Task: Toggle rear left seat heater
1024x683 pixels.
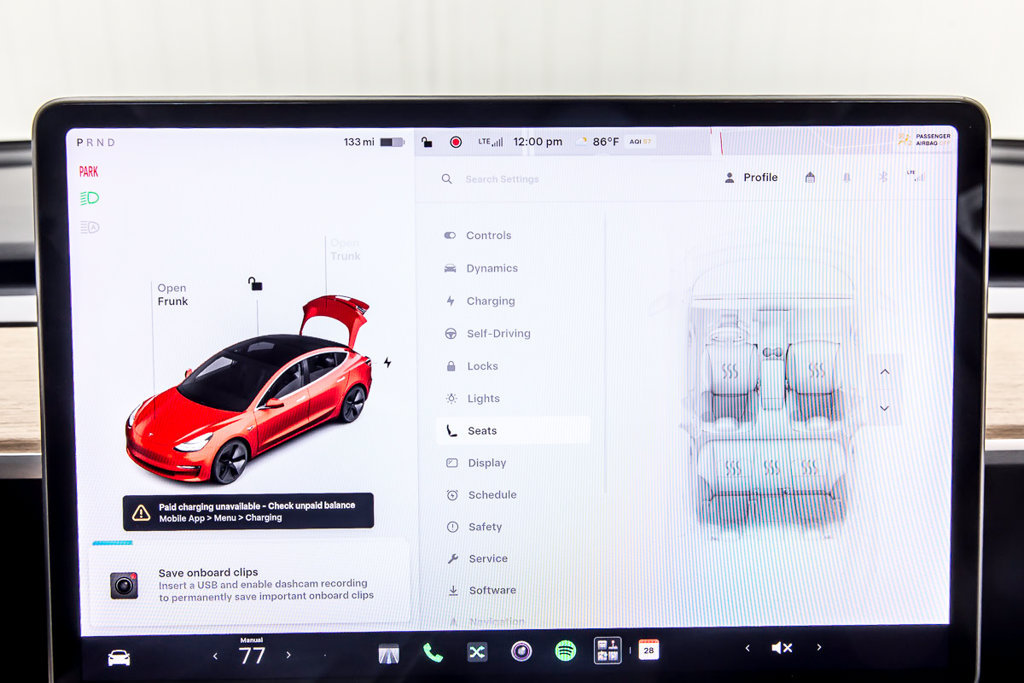Action: 733,468
